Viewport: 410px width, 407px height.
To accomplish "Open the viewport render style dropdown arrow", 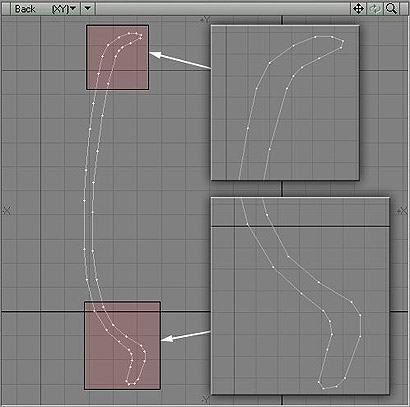I will click(88, 9).
